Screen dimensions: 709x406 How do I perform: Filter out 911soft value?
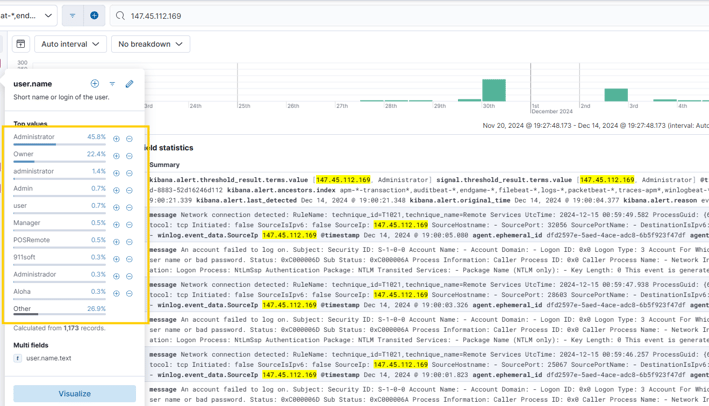(129, 259)
